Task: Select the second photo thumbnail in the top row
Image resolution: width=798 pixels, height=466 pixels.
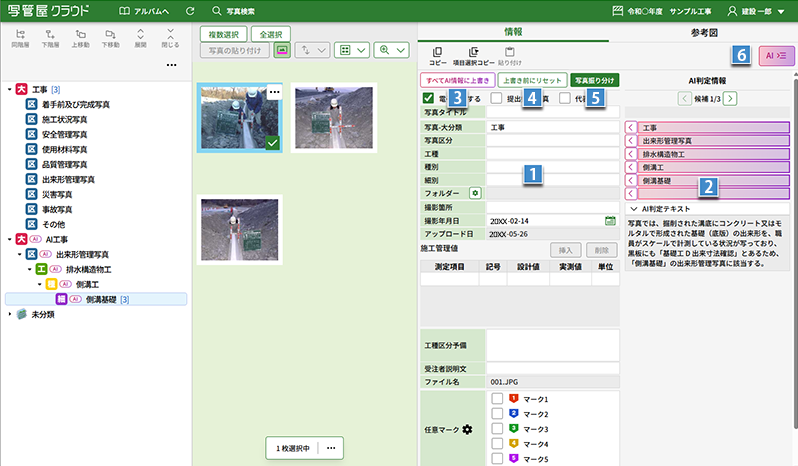Action: [x=334, y=118]
